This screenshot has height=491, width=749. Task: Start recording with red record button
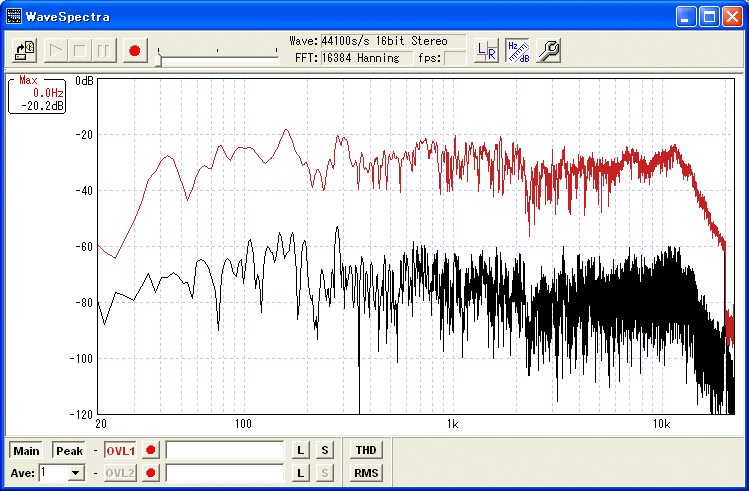135,49
